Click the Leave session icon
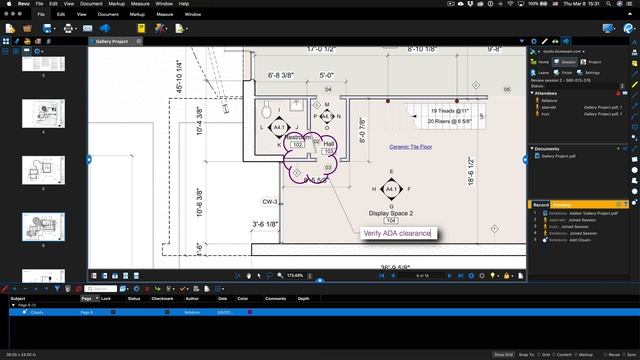This screenshot has height=360, width=640. point(533,73)
